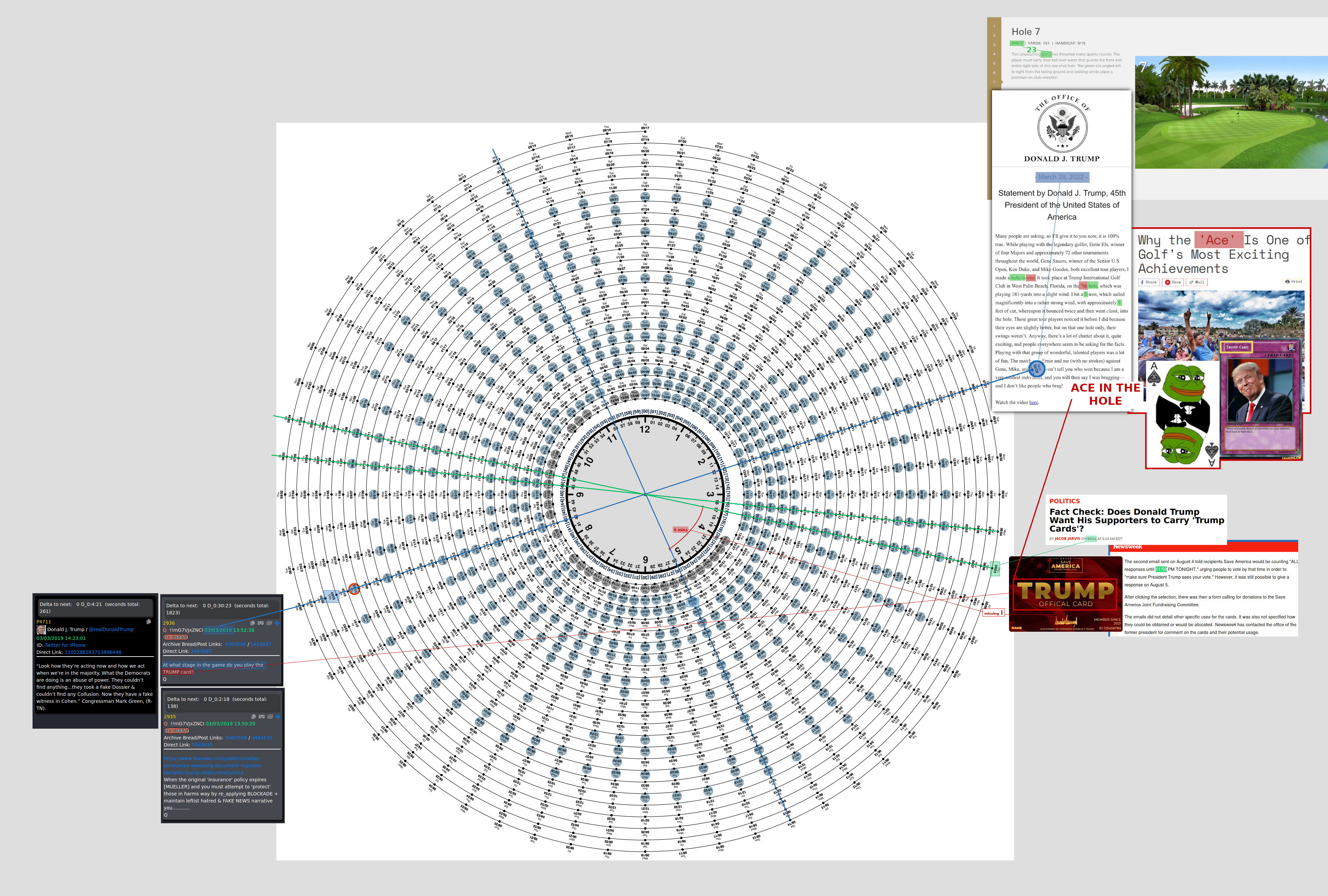Image resolution: width=1328 pixels, height=896 pixels.
Task: Click the 'Hole 7' heading
Action: click(x=1026, y=32)
